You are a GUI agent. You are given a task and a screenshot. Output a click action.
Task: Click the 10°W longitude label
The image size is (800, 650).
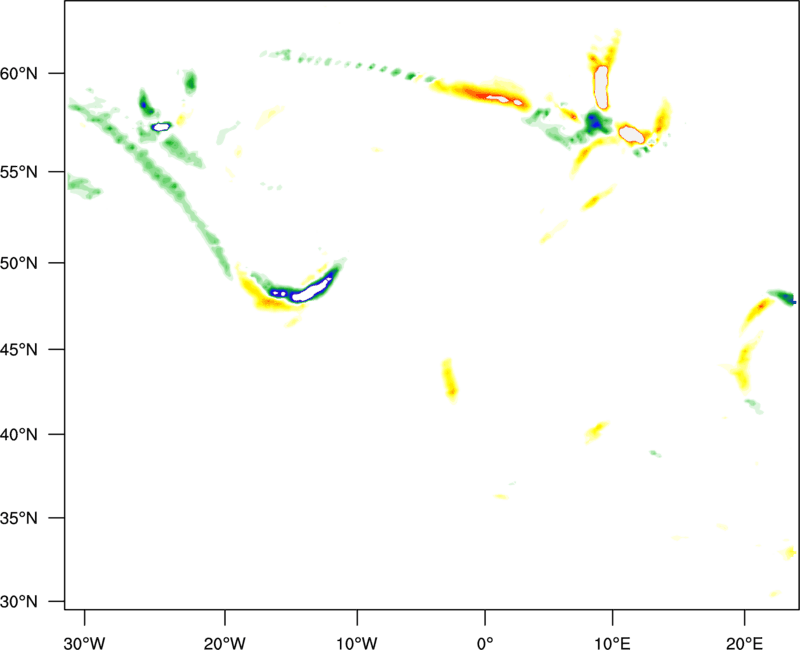pyautogui.click(x=357, y=643)
